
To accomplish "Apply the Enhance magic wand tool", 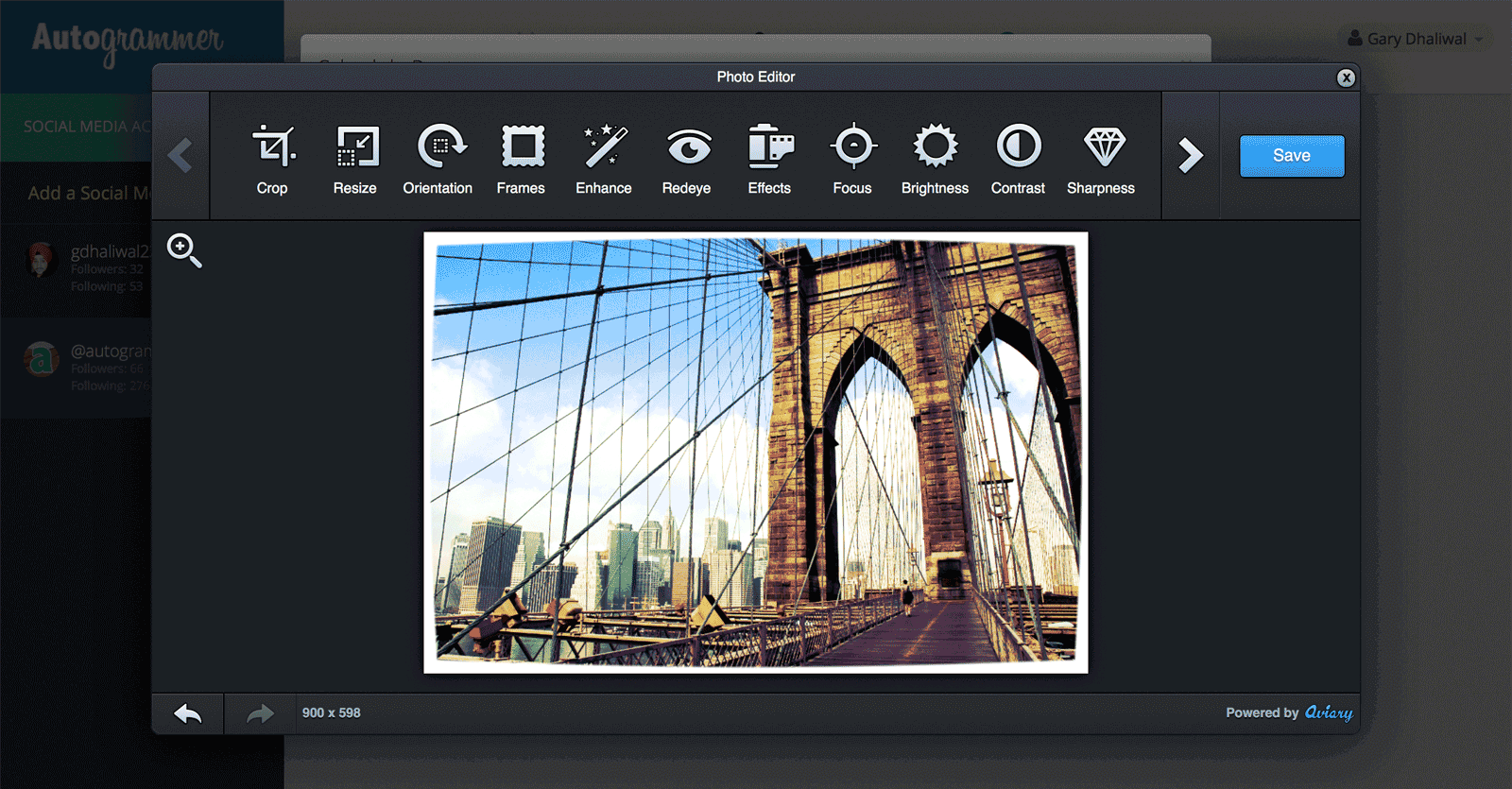I will click(604, 158).
